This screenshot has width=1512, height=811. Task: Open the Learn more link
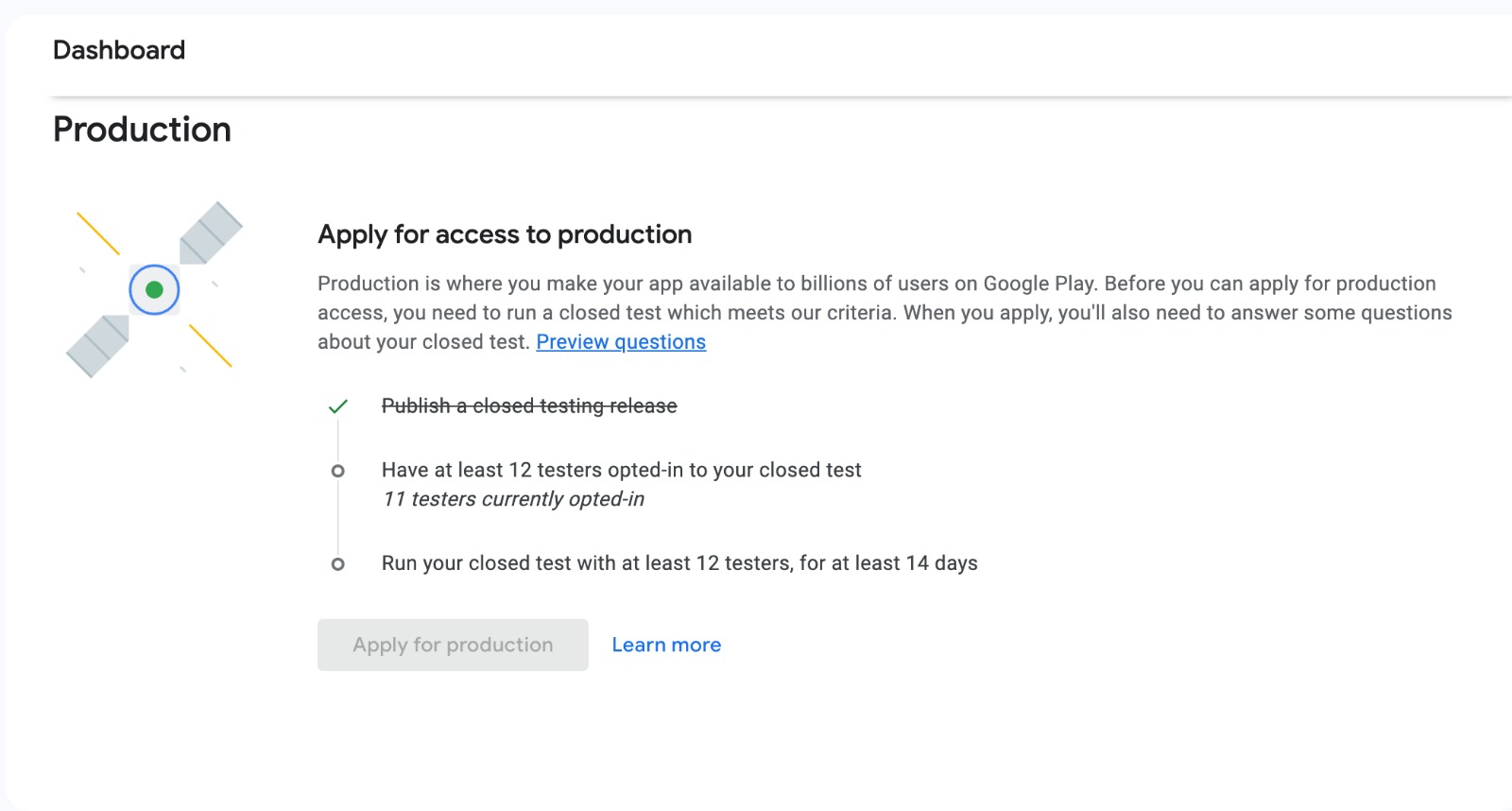click(666, 645)
